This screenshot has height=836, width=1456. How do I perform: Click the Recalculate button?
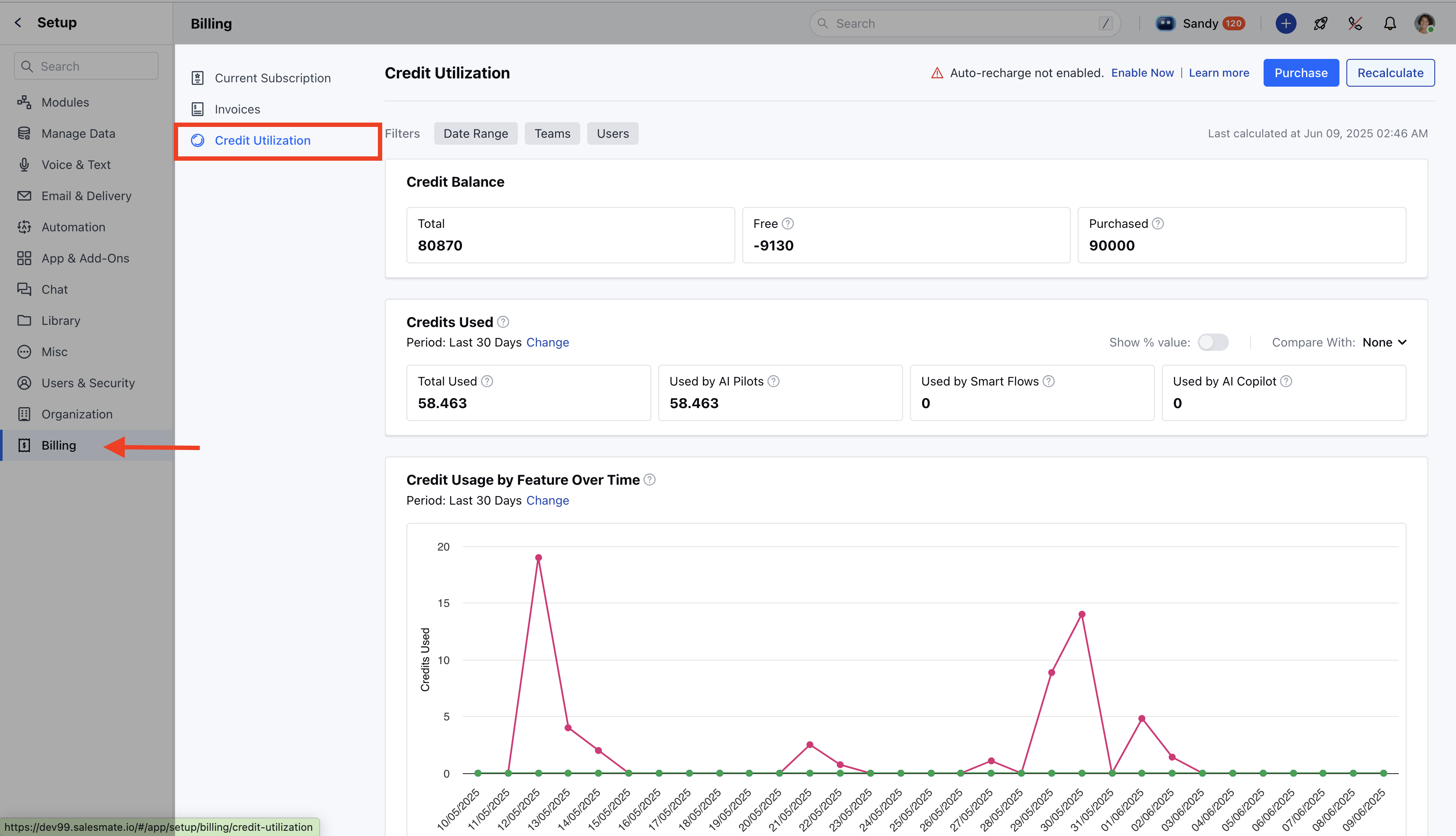point(1390,73)
